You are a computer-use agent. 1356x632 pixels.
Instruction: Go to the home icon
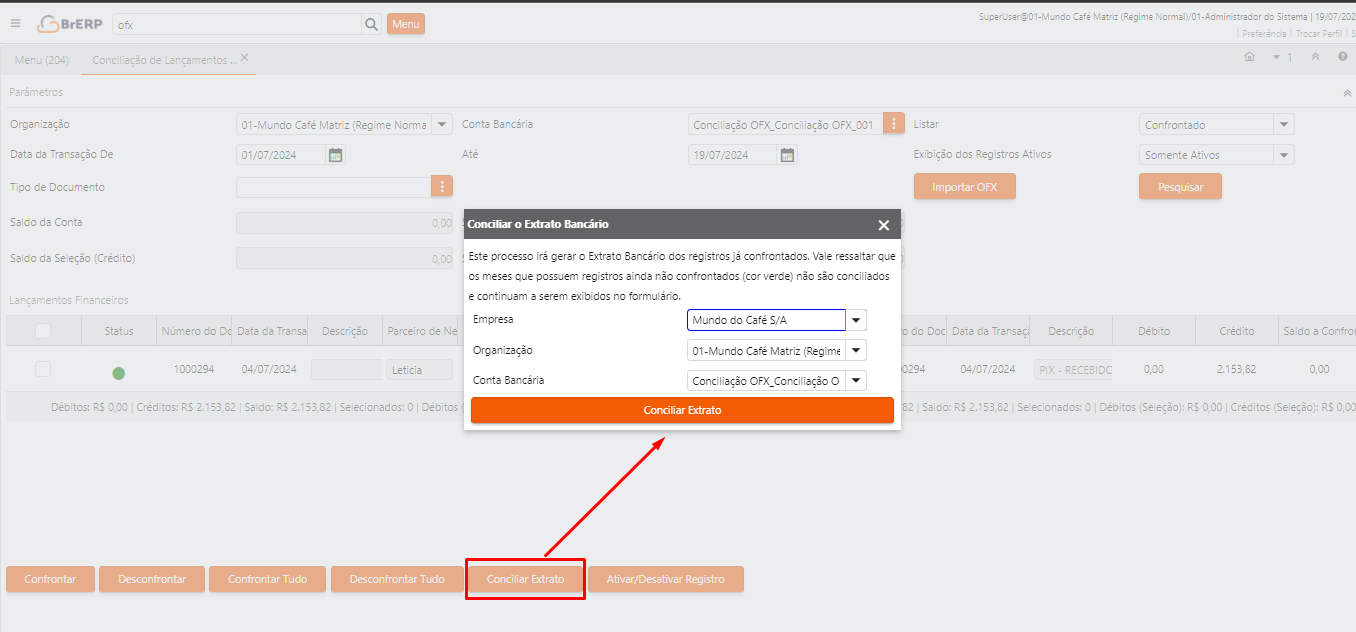[1249, 58]
